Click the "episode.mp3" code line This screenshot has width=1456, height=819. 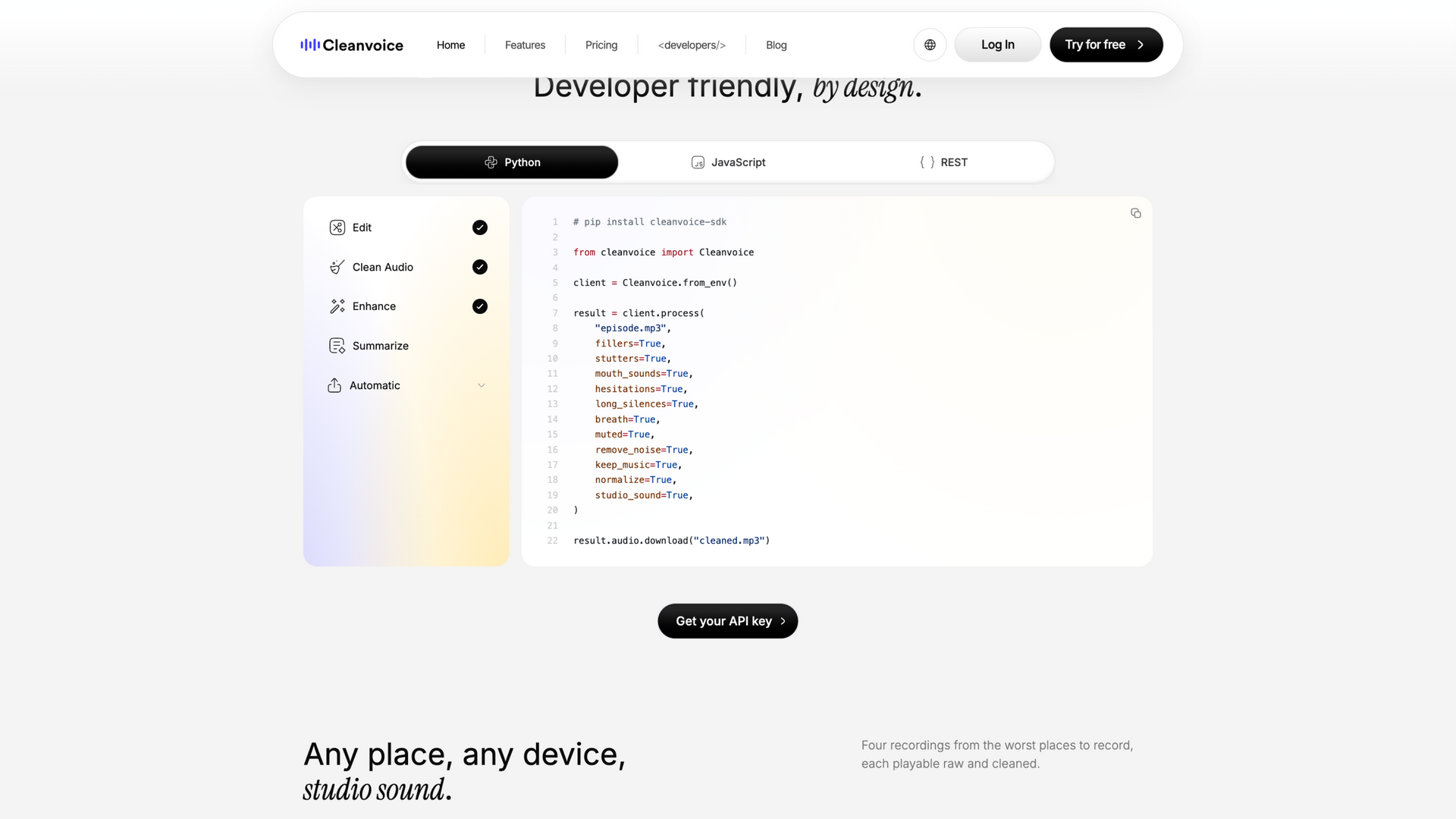(x=633, y=328)
